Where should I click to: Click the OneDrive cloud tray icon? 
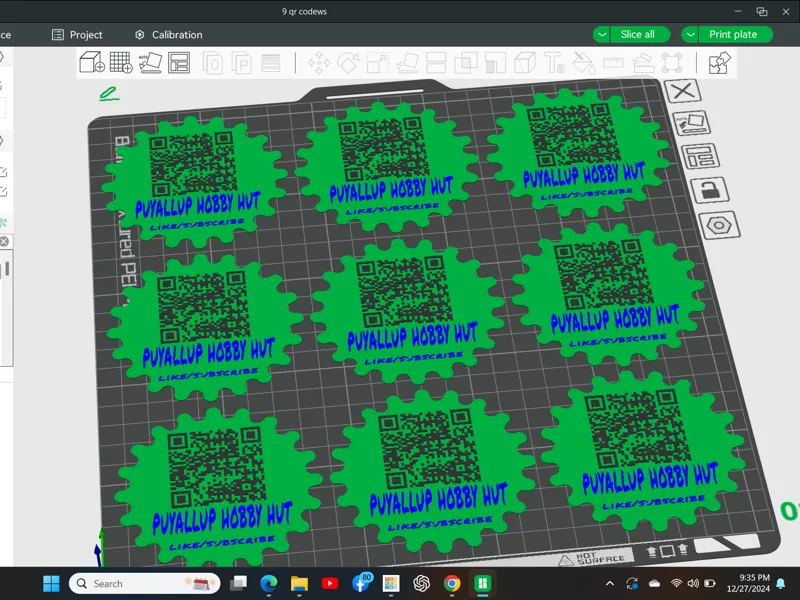tap(655, 583)
